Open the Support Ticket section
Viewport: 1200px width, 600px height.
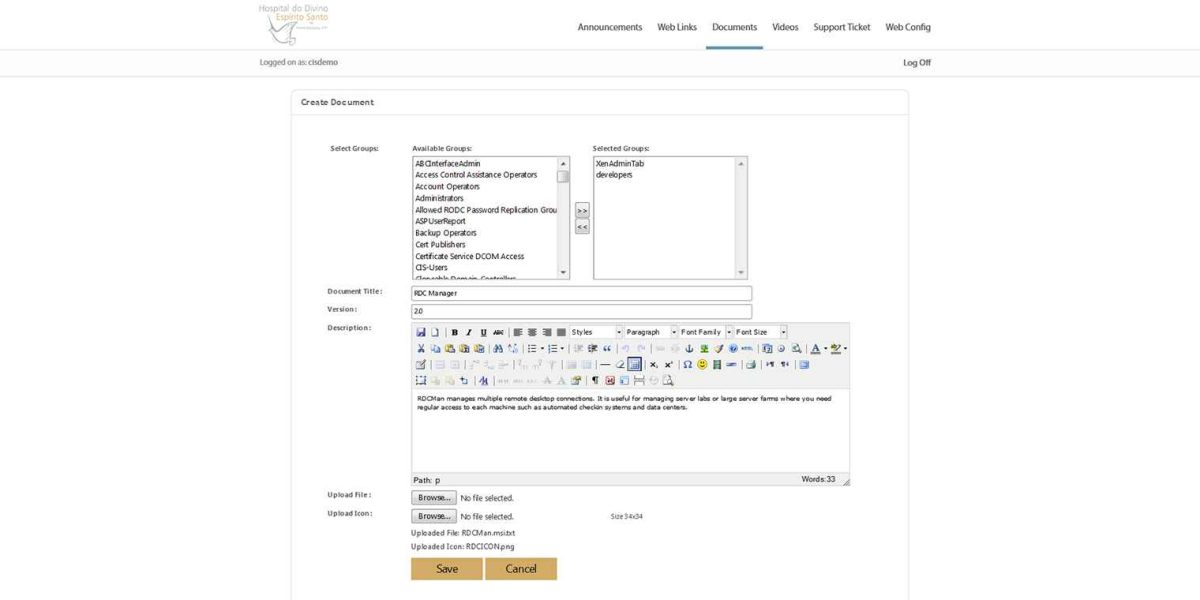tap(840, 27)
